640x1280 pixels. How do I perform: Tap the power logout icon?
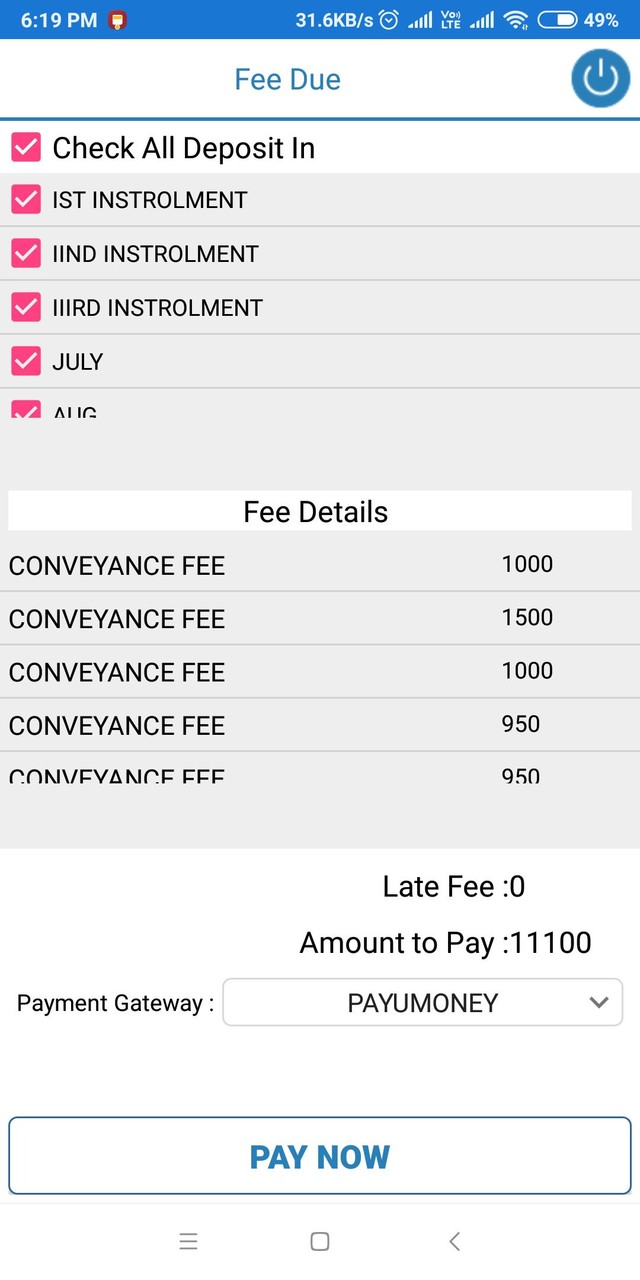tap(600, 78)
